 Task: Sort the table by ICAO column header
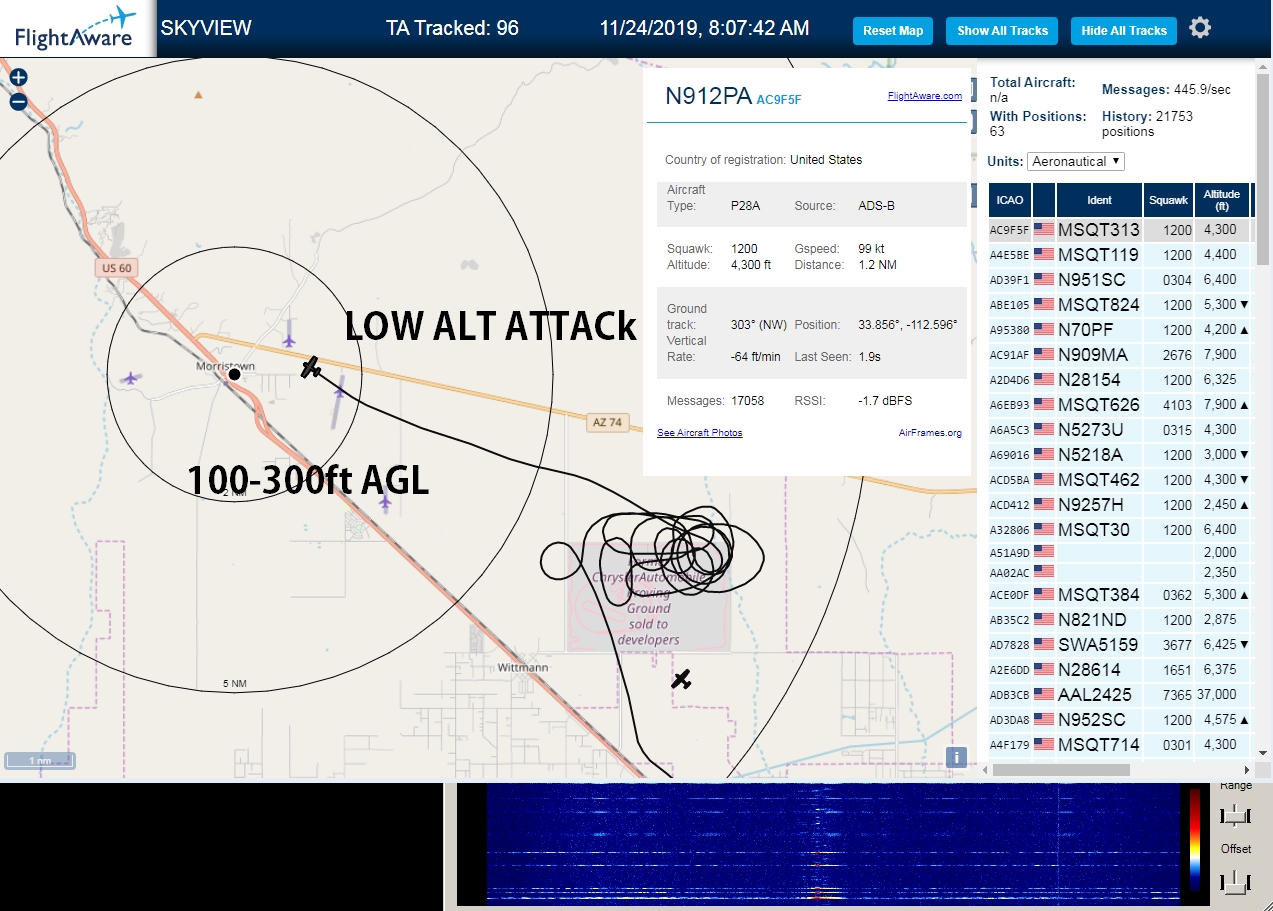pos(1010,200)
